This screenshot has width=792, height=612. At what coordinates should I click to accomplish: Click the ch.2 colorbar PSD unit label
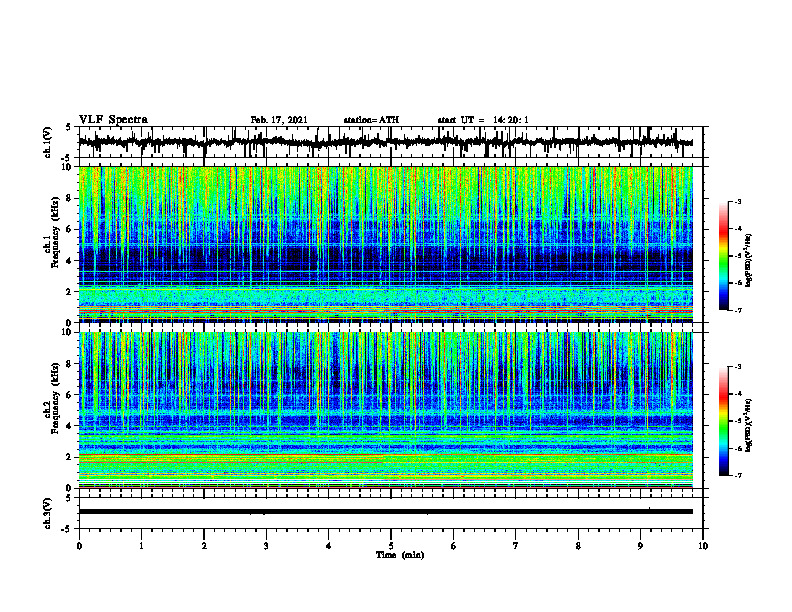pos(749,425)
